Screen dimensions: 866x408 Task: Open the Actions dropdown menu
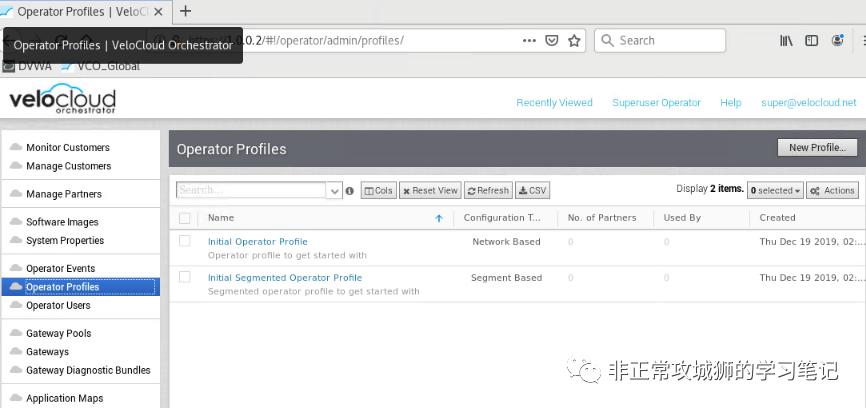(832, 190)
